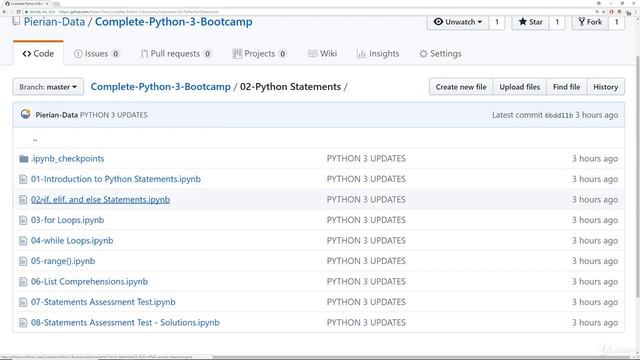The image size is (640, 360).
Task: Click the Upload files button
Action: coord(520,87)
